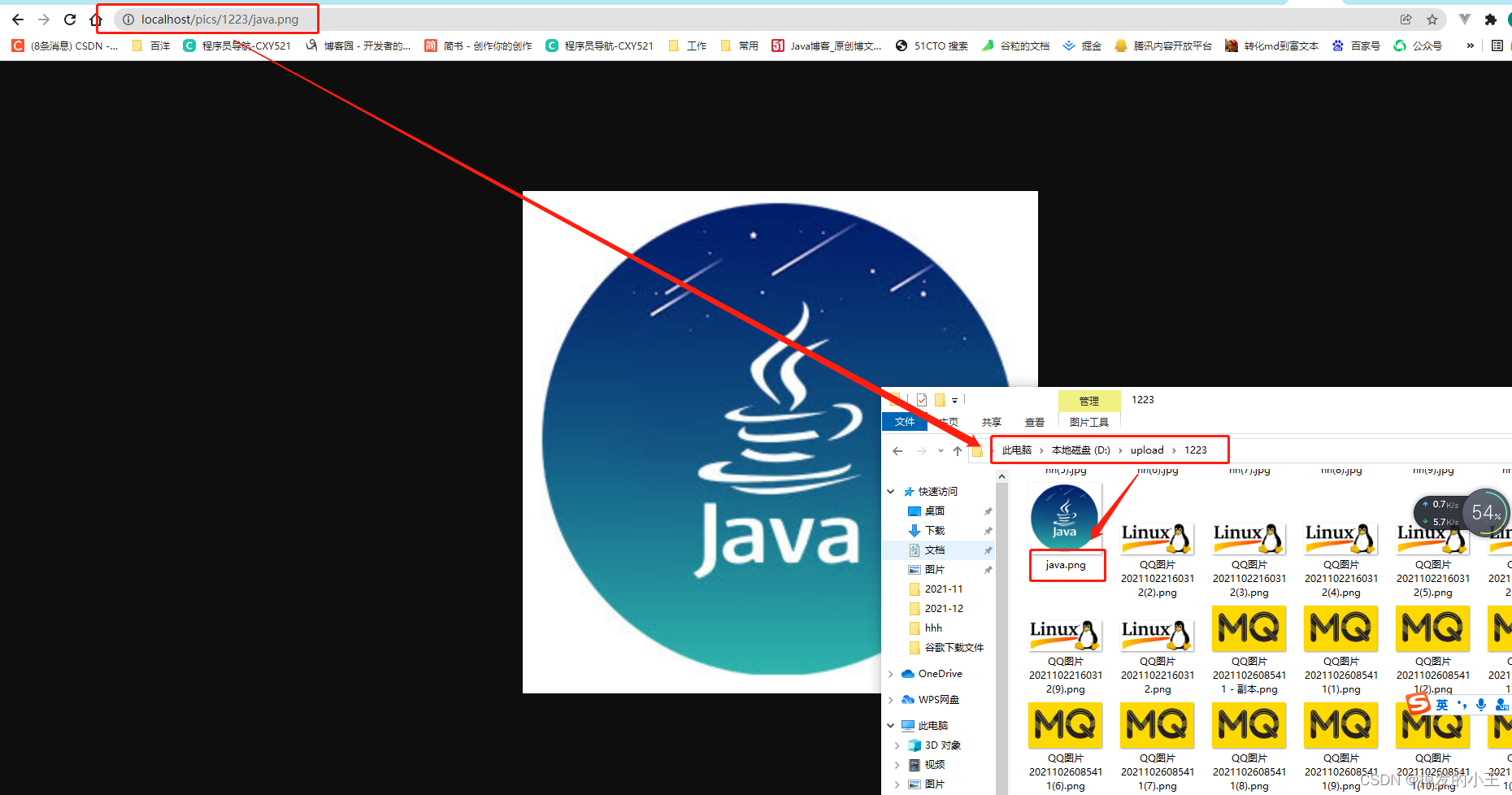Collapse the 此电脑 tree node

tap(891, 726)
